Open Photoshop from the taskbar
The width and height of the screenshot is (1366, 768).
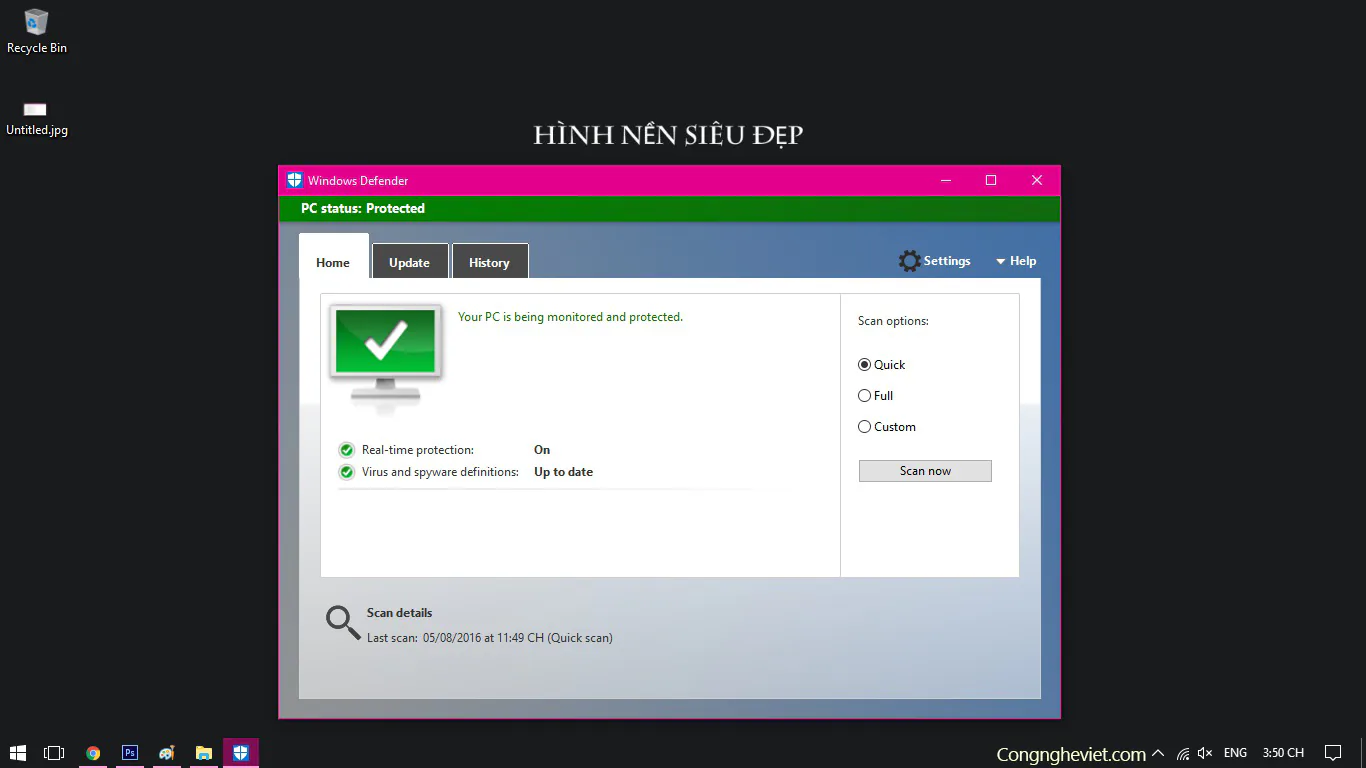tap(130, 753)
